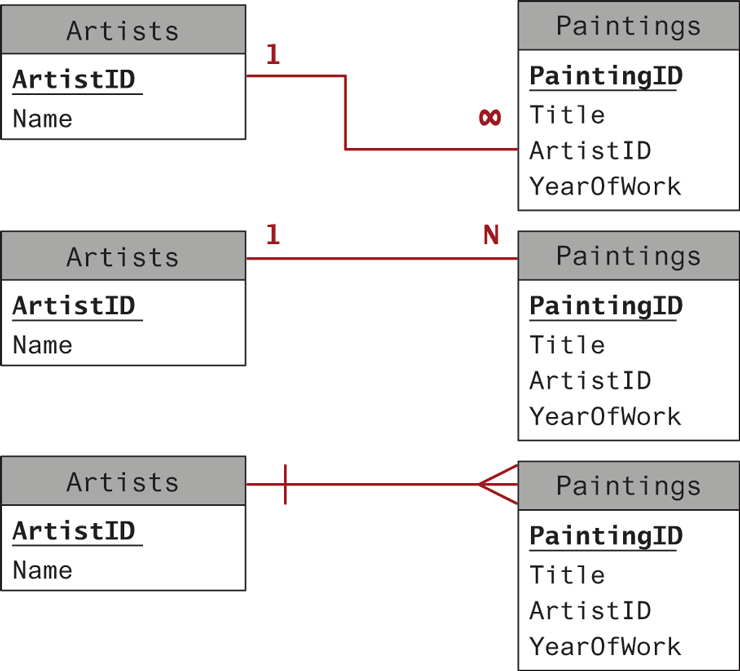
Task: Select the bottom Artists table header
Action: click(x=123, y=482)
